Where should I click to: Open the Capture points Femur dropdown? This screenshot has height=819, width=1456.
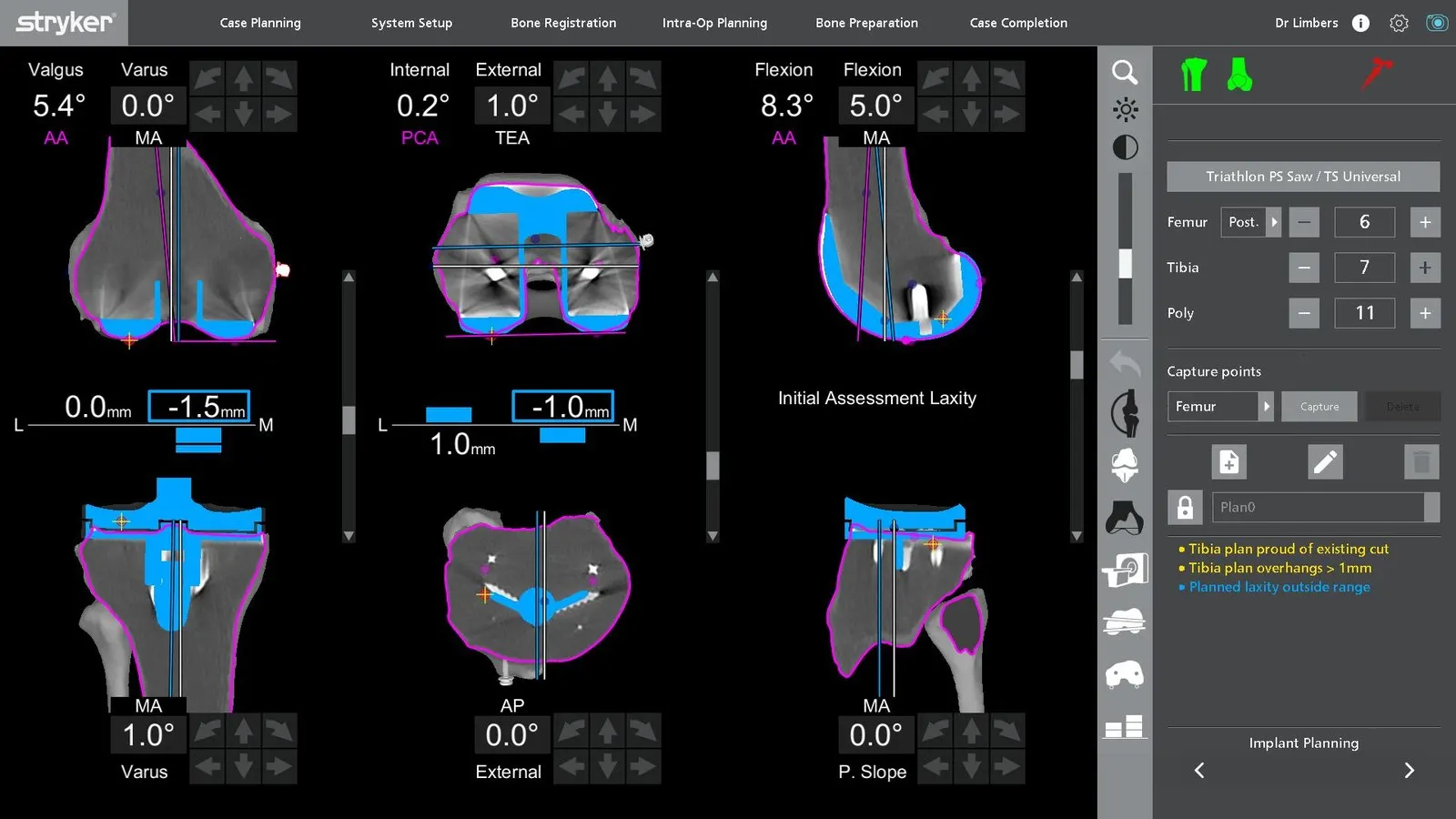(1219, 407)
